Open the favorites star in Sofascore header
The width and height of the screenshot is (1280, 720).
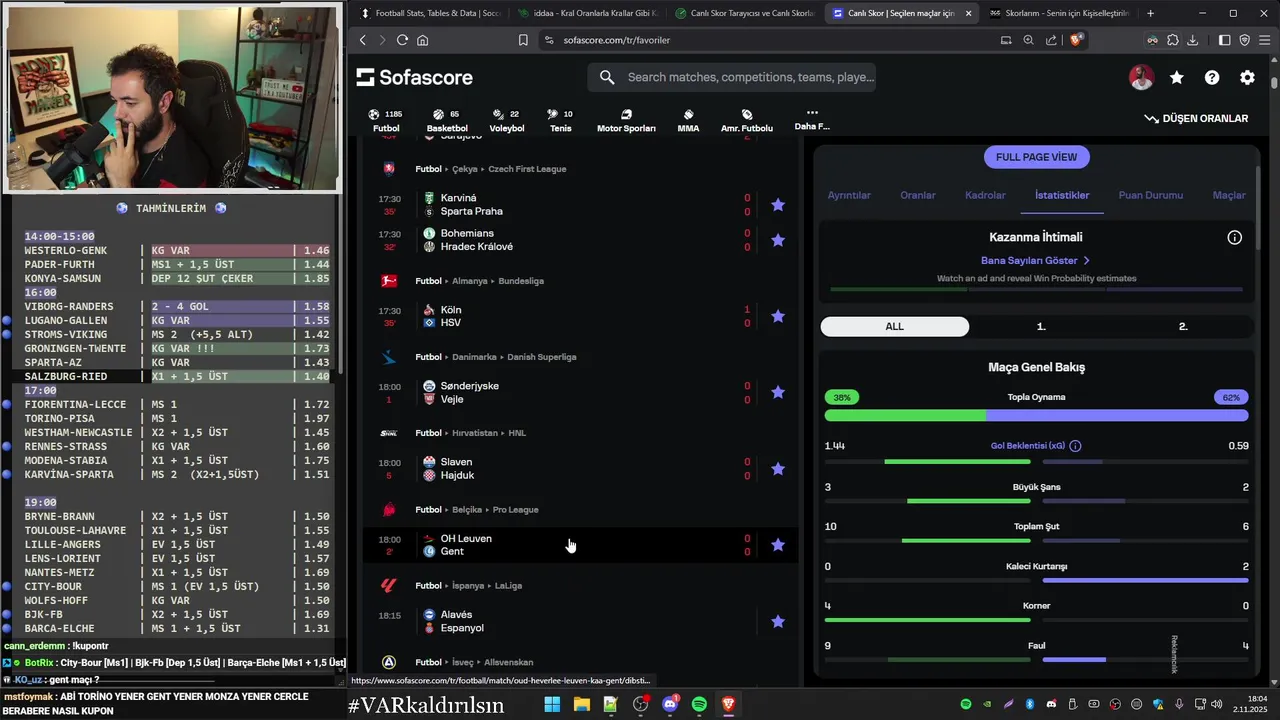tap(1177, 78)
